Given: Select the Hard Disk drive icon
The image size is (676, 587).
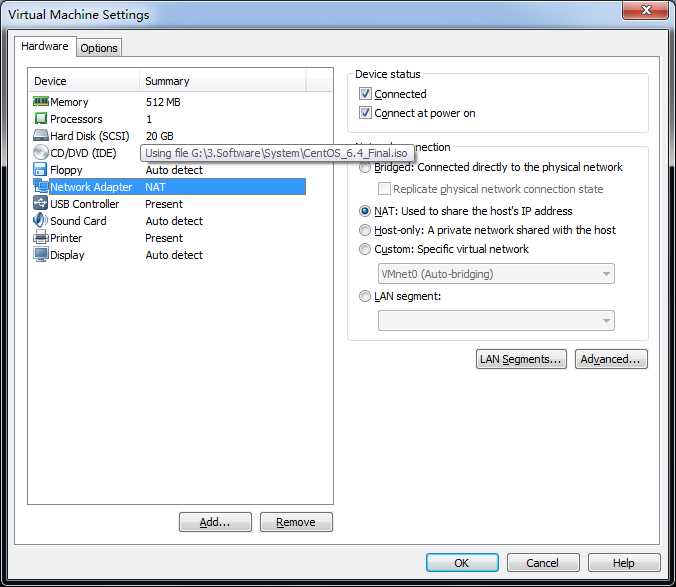Looking at the screenshot, I should (41, 135).
